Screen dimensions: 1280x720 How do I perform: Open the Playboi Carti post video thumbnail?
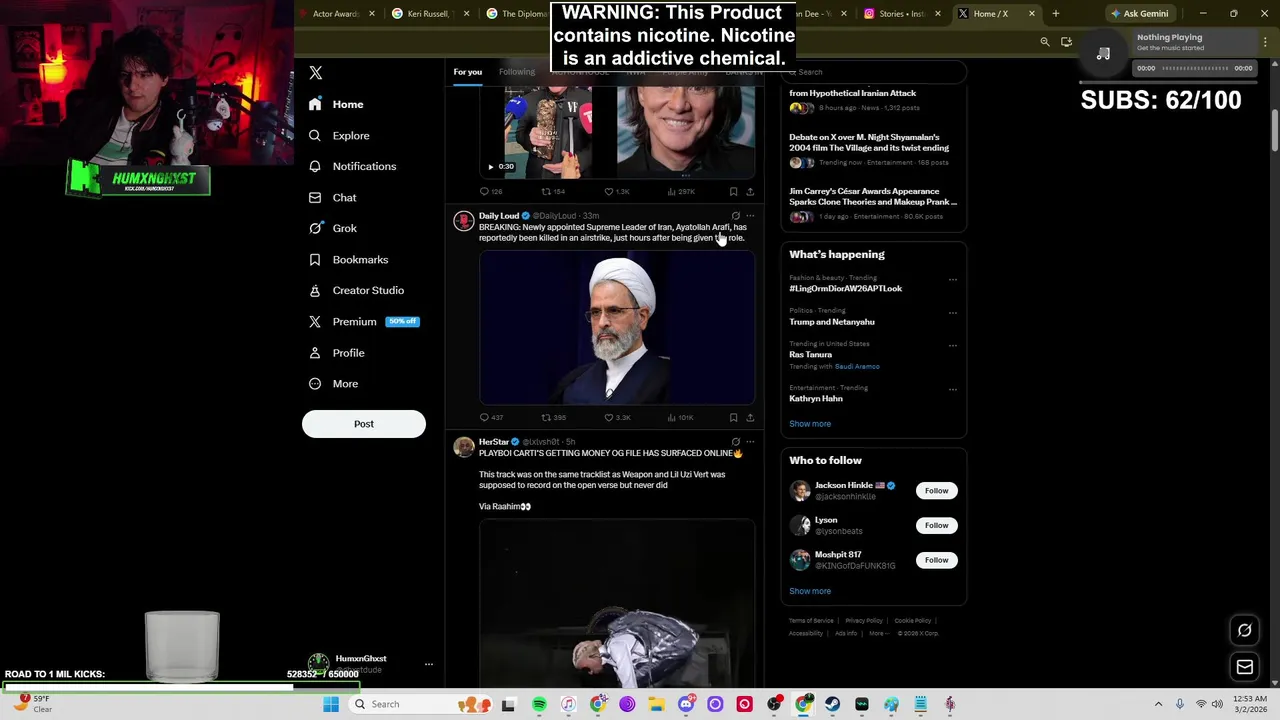coord(617,604)
